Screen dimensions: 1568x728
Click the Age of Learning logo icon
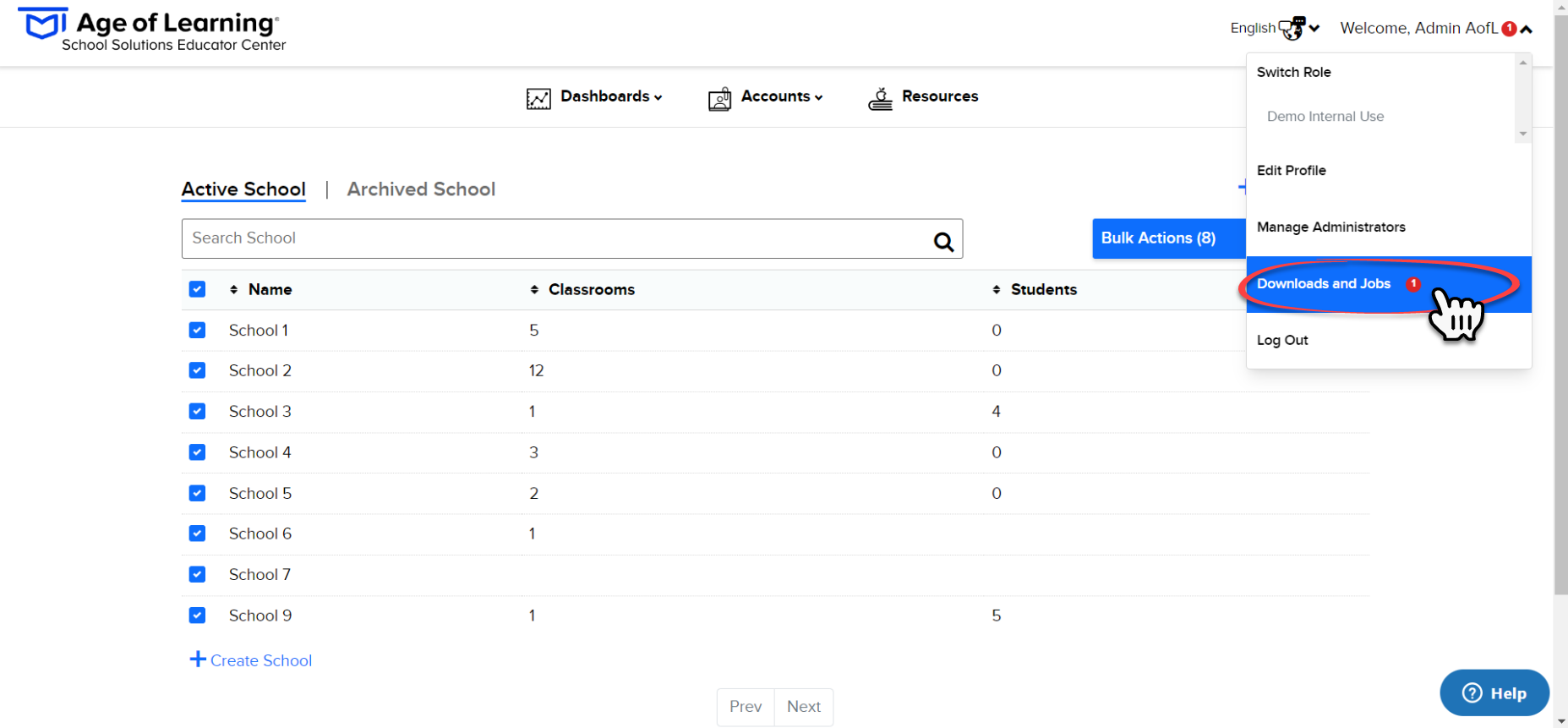(x=42, y=24)
